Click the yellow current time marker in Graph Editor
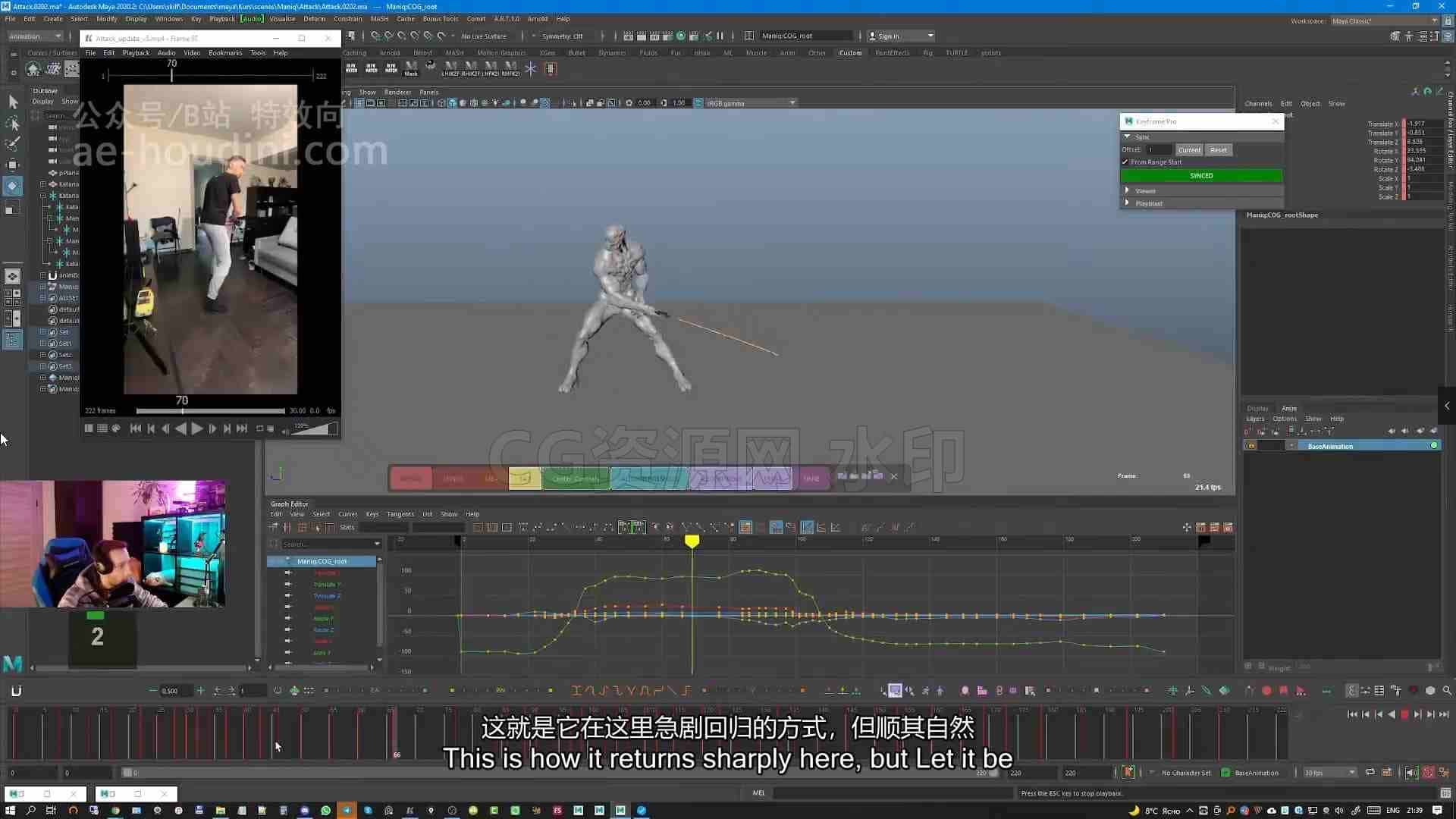 692,541
